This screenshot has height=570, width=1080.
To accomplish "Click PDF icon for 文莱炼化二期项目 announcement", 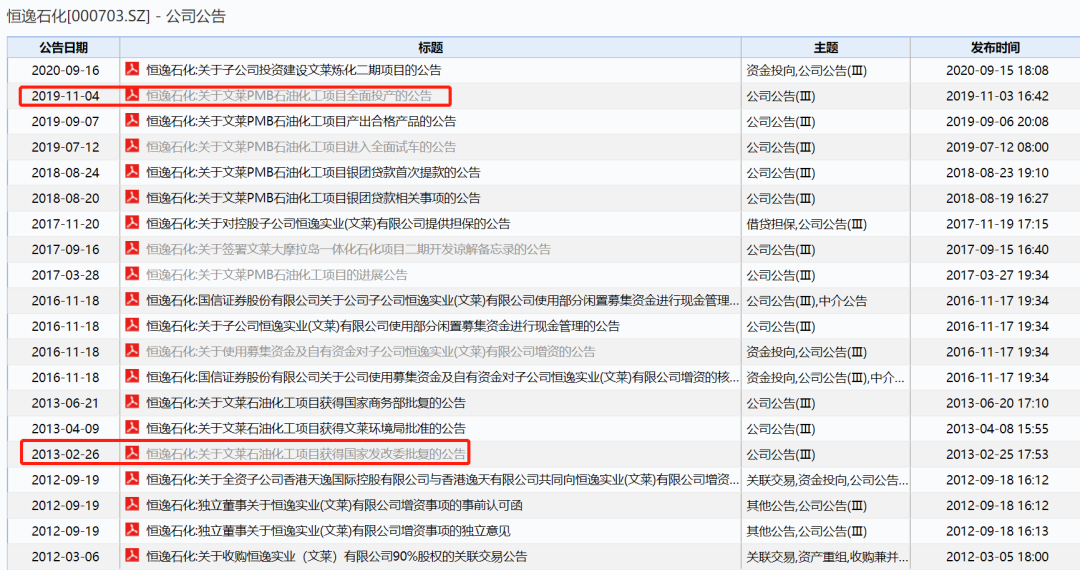I will [x=132, y=70].
